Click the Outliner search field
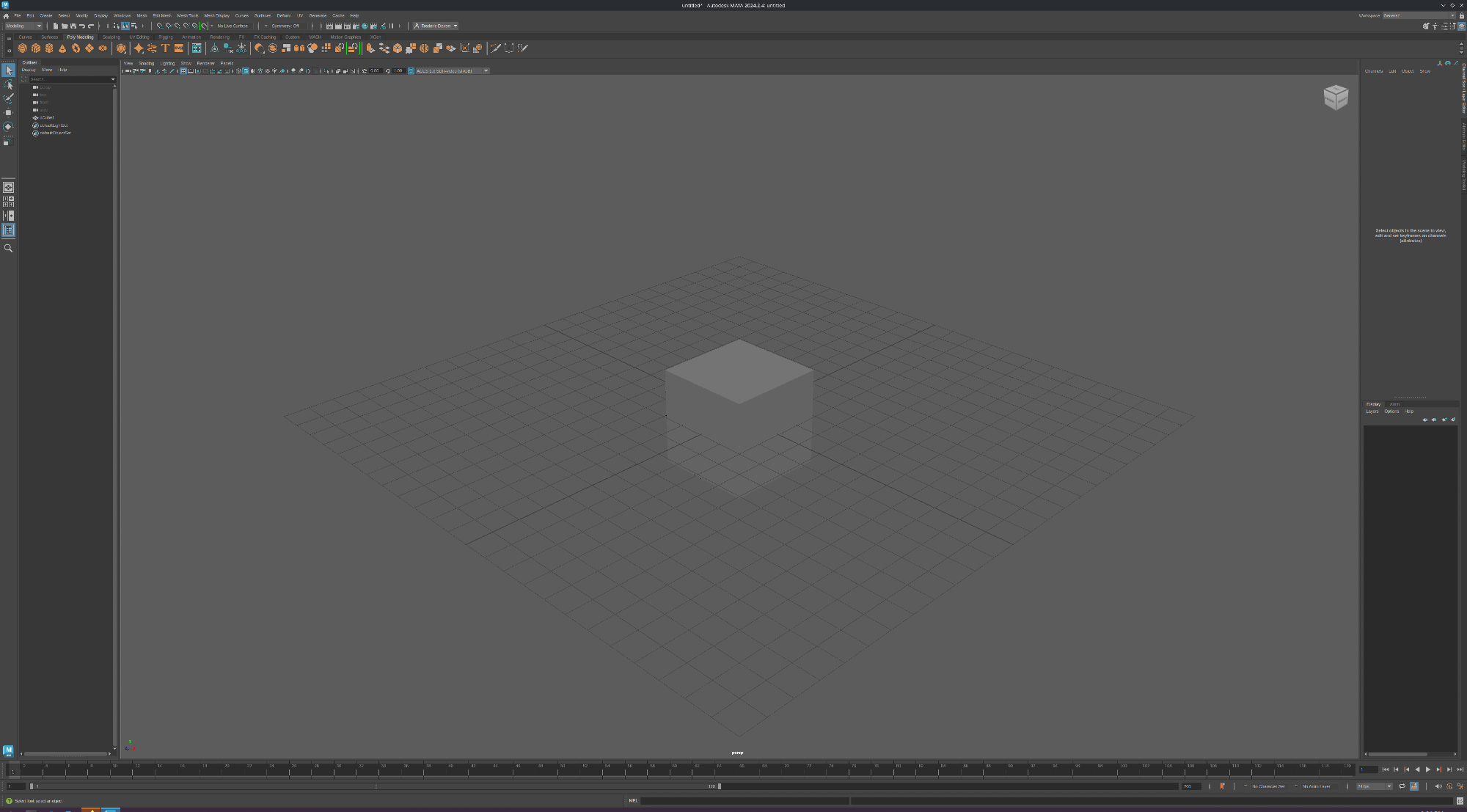 70,79
